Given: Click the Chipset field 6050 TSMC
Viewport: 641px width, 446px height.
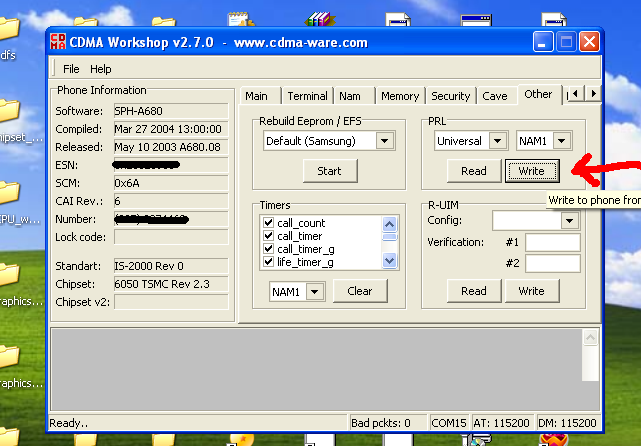Looking at the screenshot, I should click(x=171, y=284).
